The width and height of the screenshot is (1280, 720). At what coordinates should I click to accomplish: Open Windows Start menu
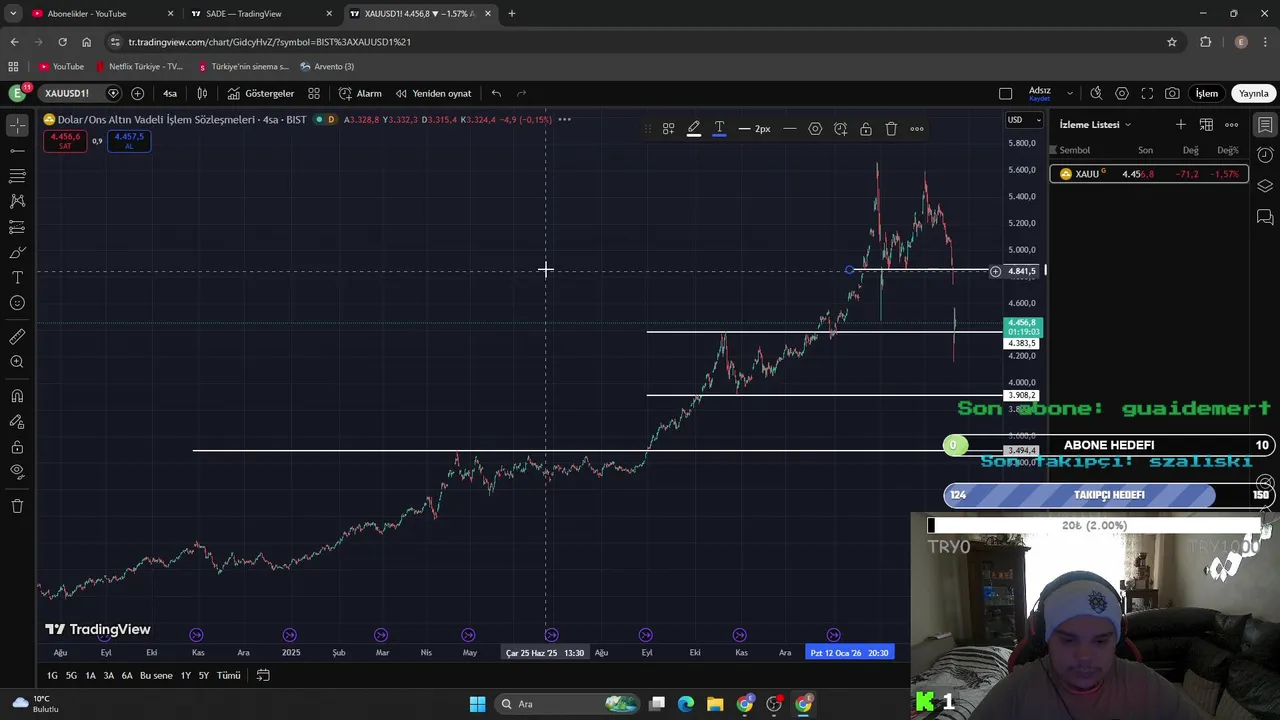click(477, 704)
